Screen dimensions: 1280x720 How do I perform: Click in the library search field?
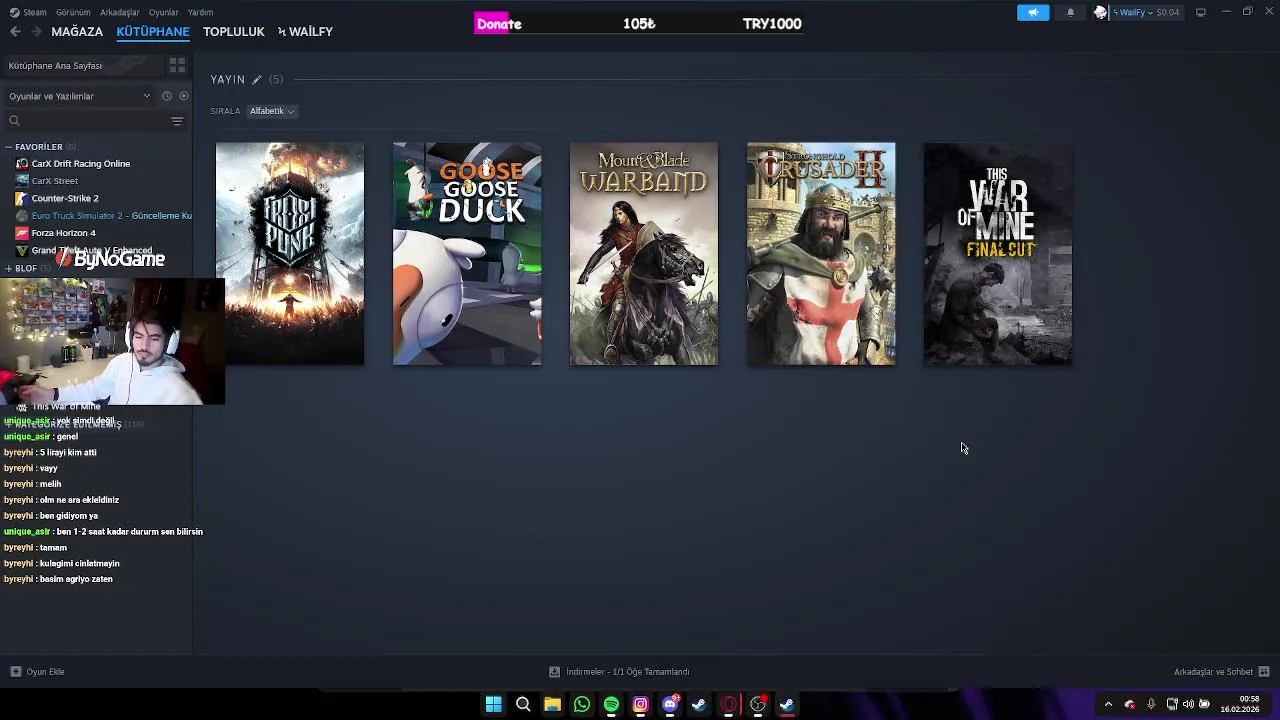tap(95, 121)
